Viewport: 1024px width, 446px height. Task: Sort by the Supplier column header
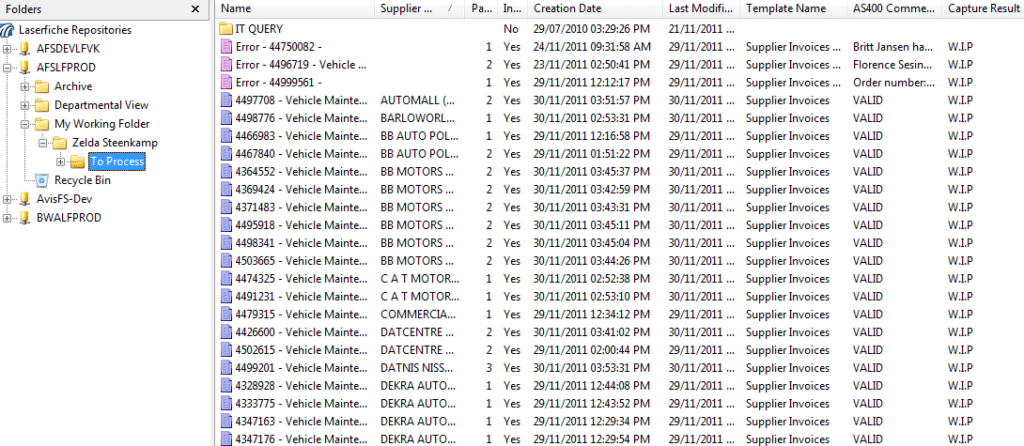point(420,9)
